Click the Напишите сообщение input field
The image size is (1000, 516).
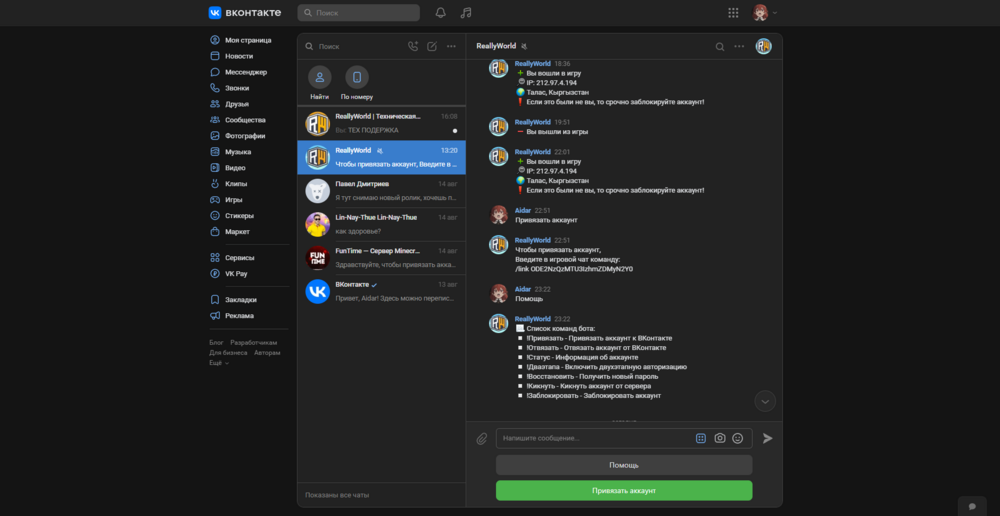click(x=594, y=438)
